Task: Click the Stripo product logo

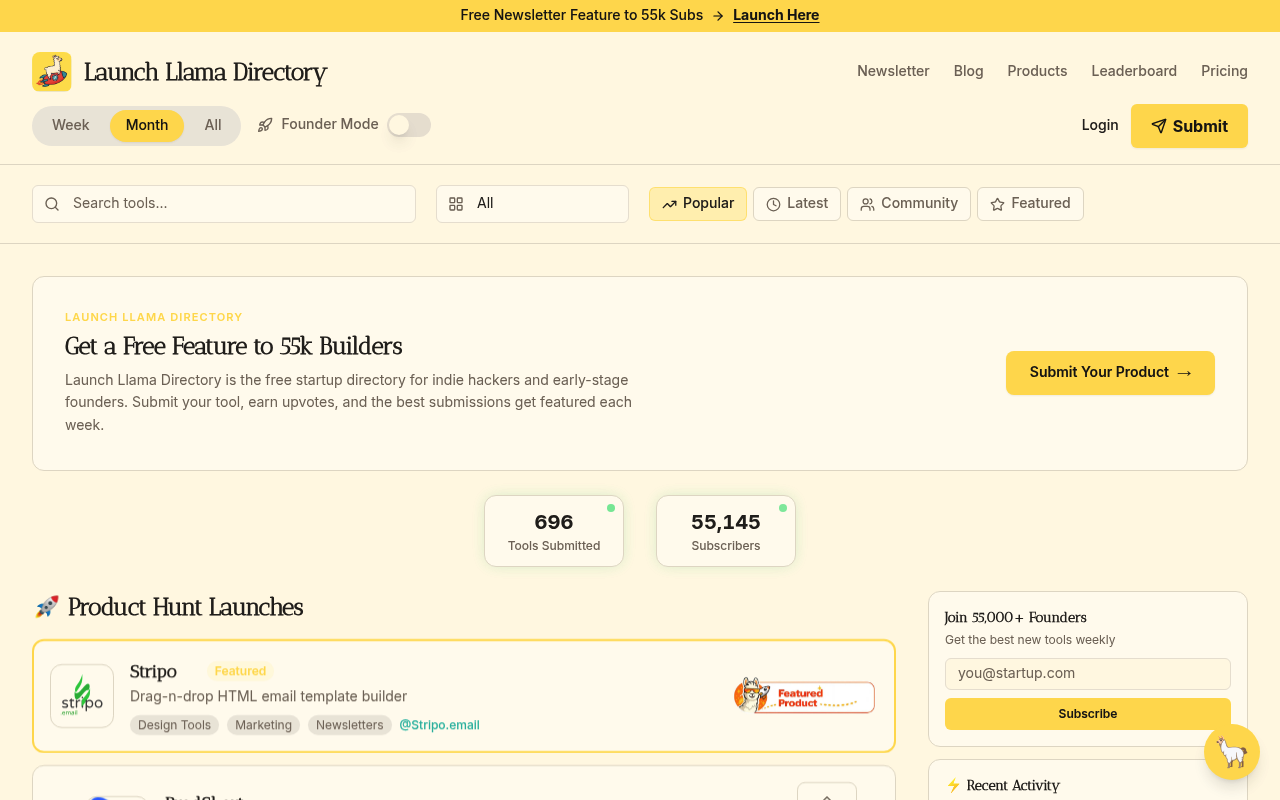Action: click(82, 696)
